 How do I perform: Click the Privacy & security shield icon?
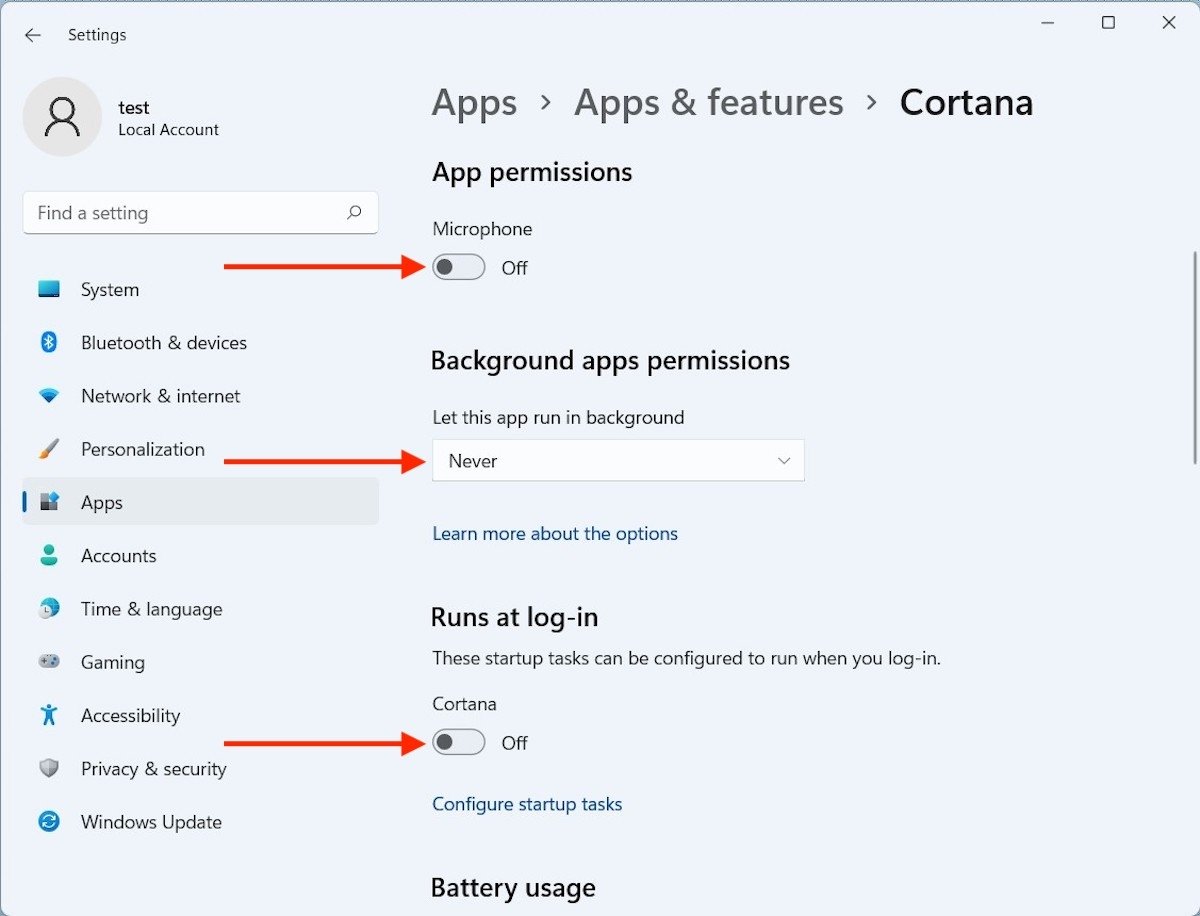(x=49, y=769)
